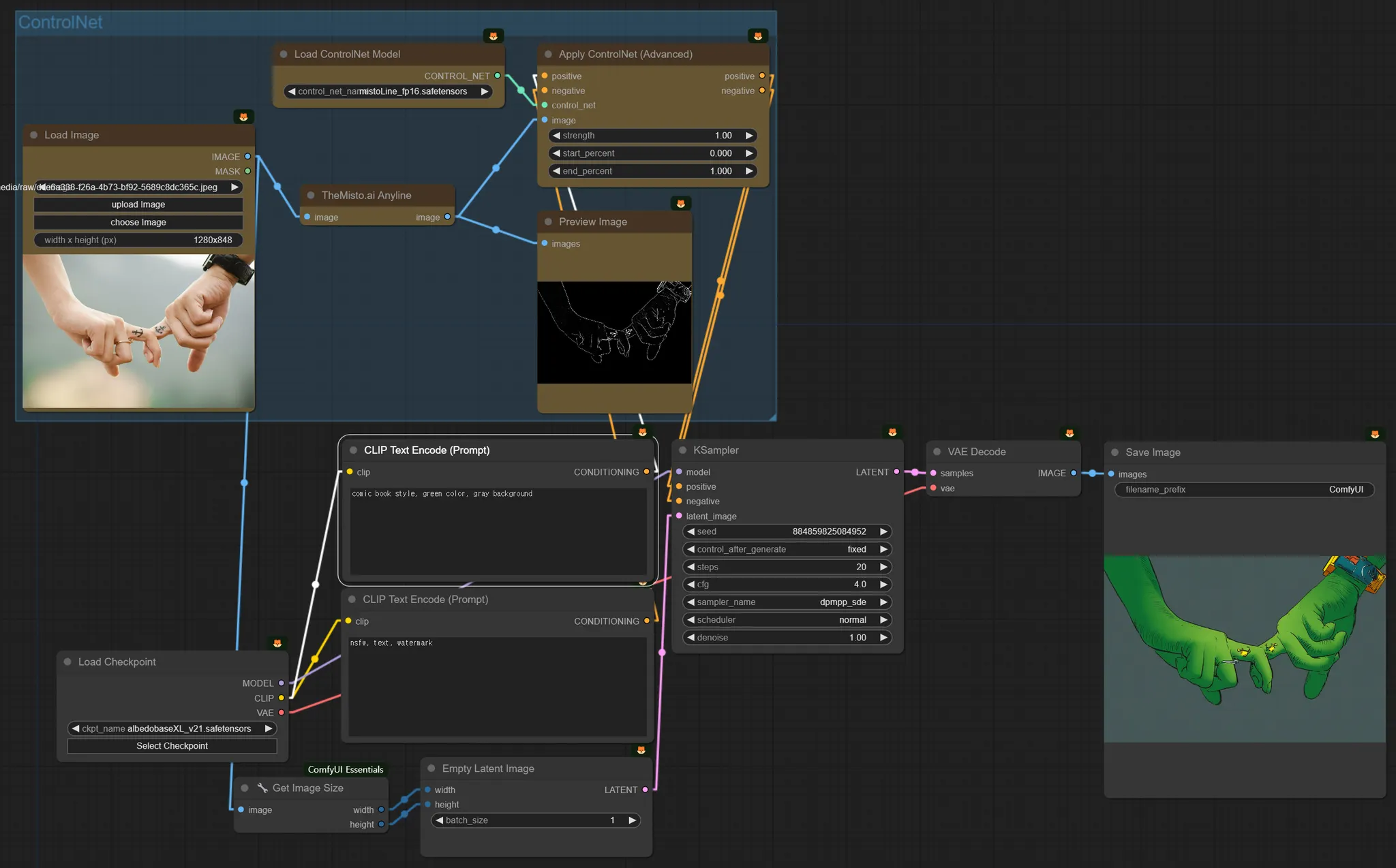Image resolution: width=1396 pixels, height=868 pixels.
Task: Collapse the KSampler node using its dot
Action: (x=682, y=450)
